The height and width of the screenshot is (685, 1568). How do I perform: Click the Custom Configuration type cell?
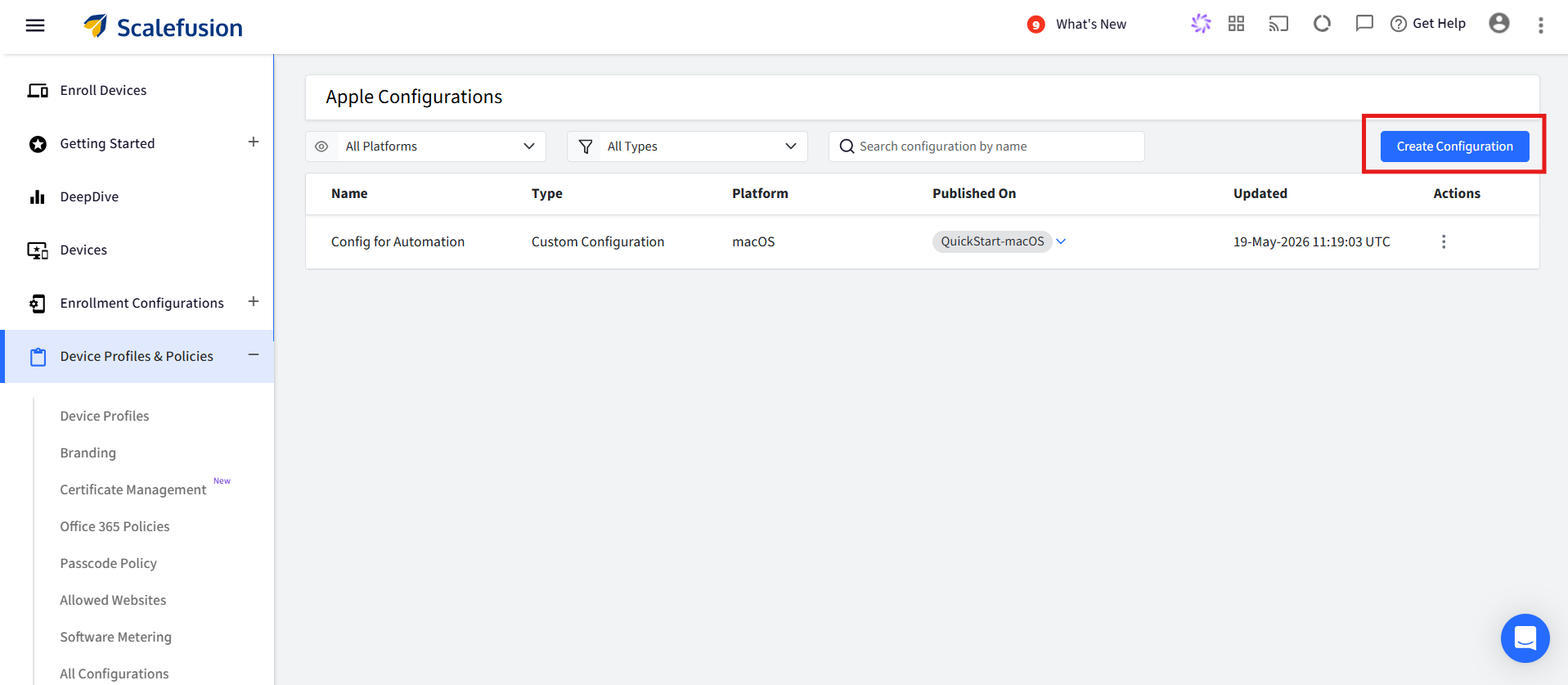[x=598, y=241]
